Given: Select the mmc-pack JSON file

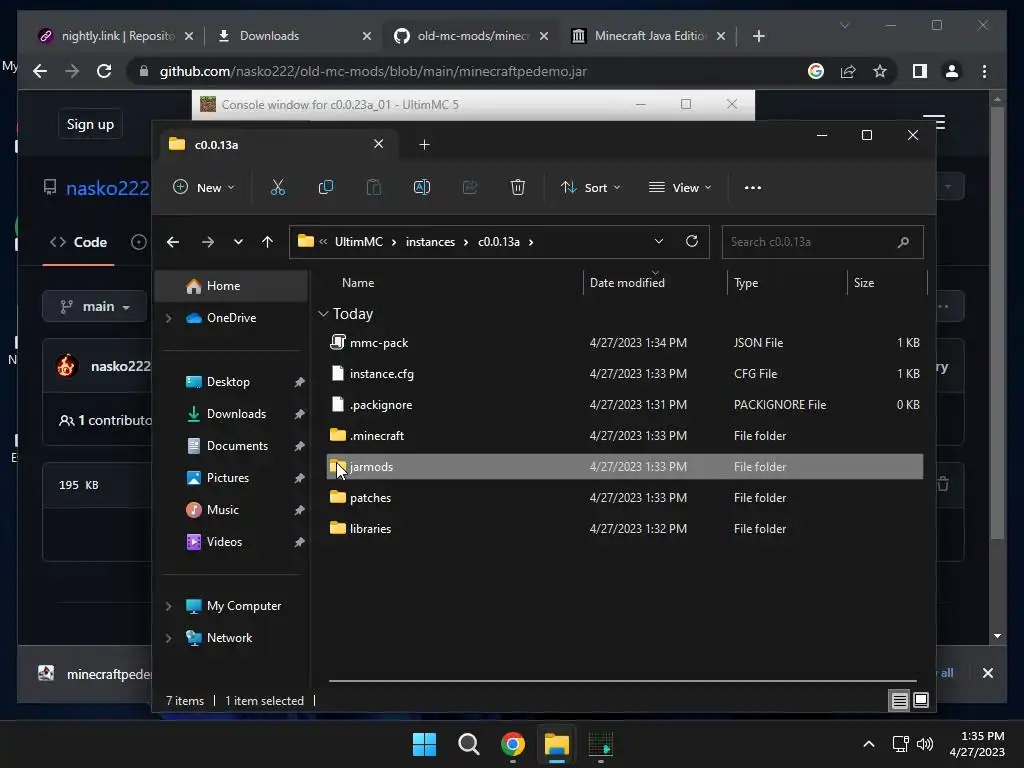Looking at the screenshot, I should (624, 343).
